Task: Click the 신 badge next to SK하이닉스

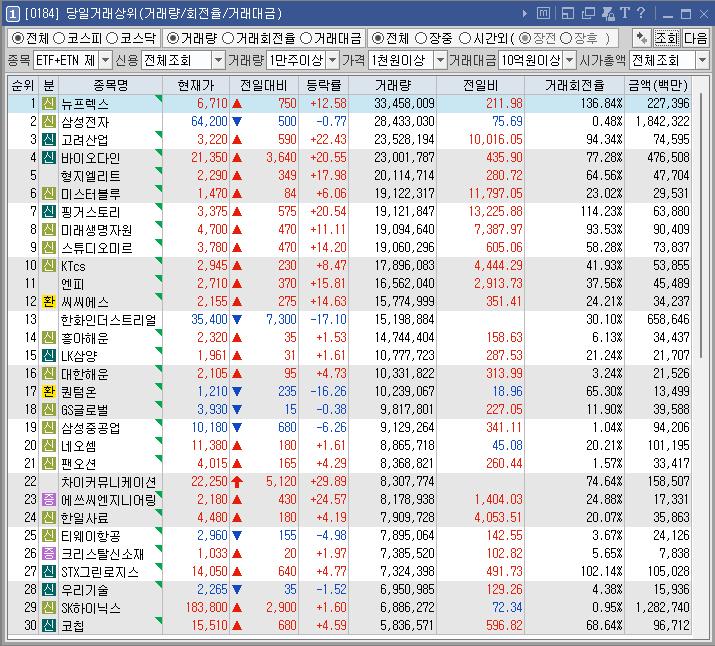Action: (x=49, y=607)
